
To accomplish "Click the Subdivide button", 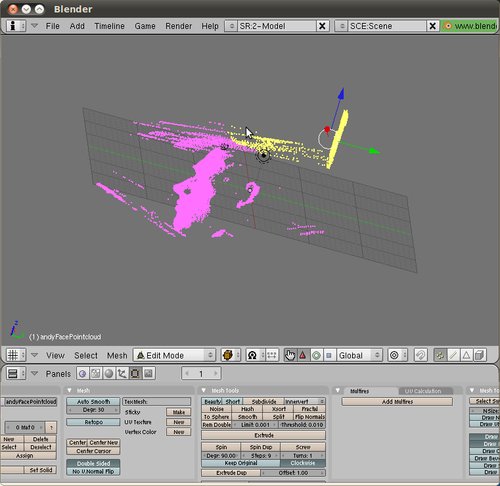I will pos(264,401).
